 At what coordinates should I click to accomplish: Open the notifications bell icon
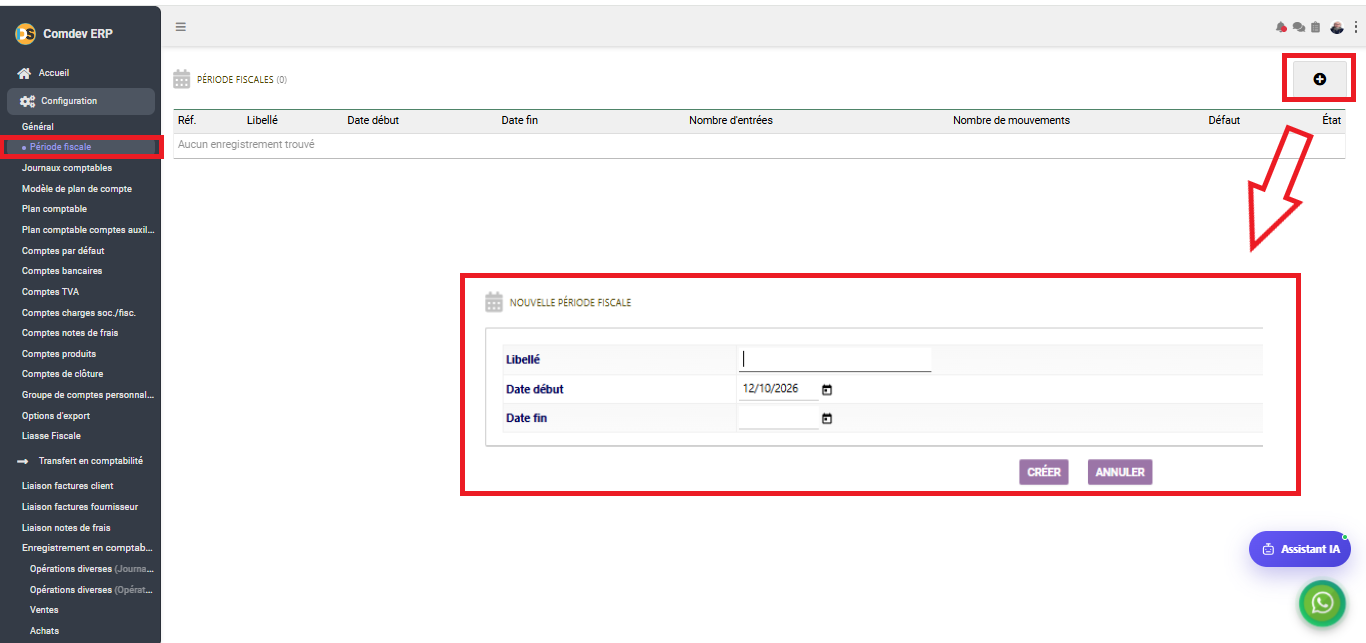tap(1282, 27)
